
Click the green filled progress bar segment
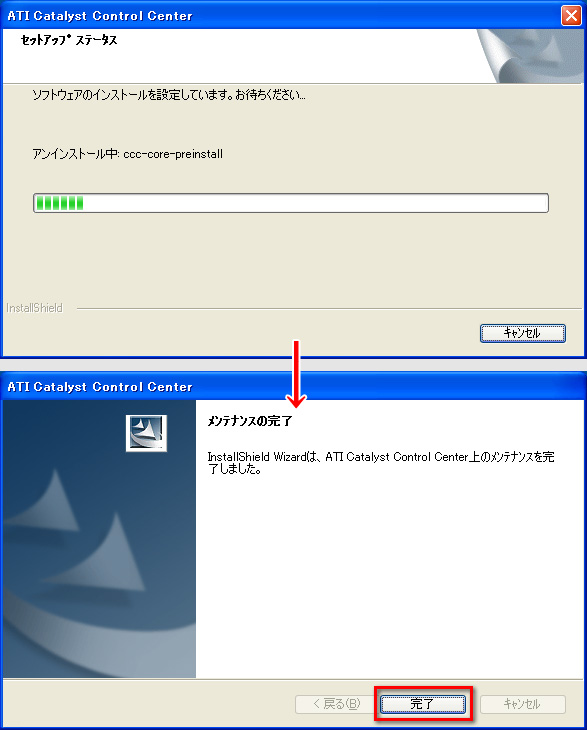tap(60, 203)
